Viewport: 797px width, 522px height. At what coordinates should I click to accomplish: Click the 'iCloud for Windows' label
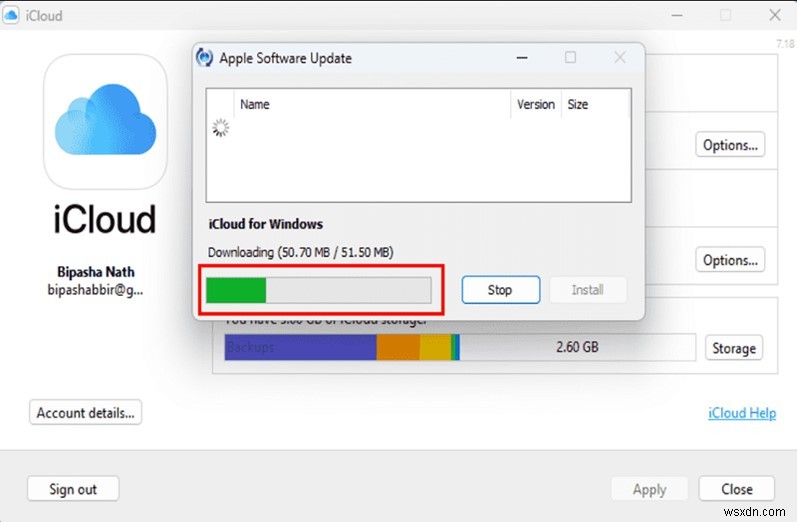(x=265, y=224)
